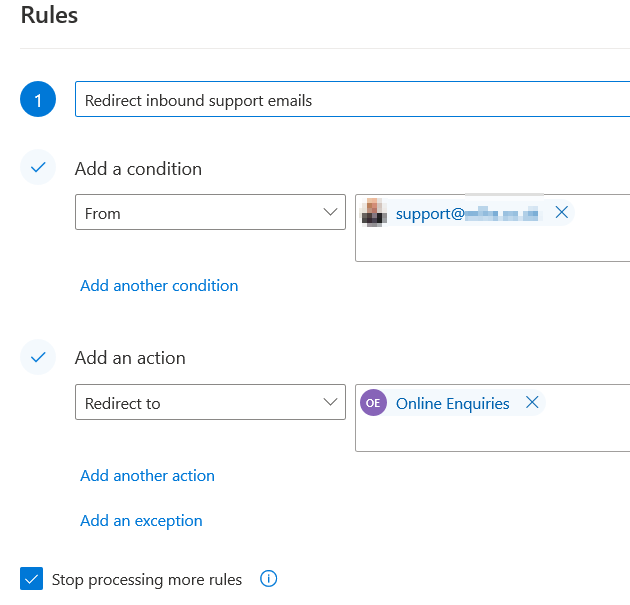Open the From condition dropdown
This screenshot has width=630, height=605.
click(200, 212)
